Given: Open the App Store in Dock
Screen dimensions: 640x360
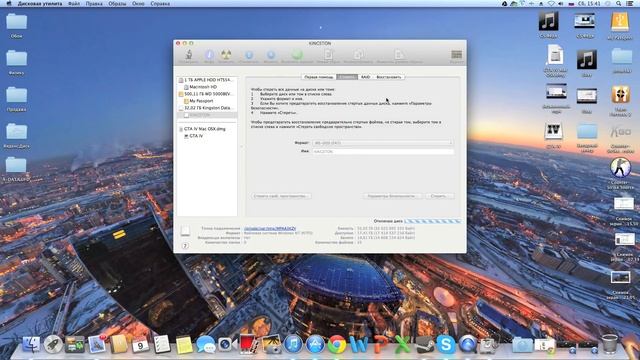Looking at the screenshot, I should pos(315,344).
